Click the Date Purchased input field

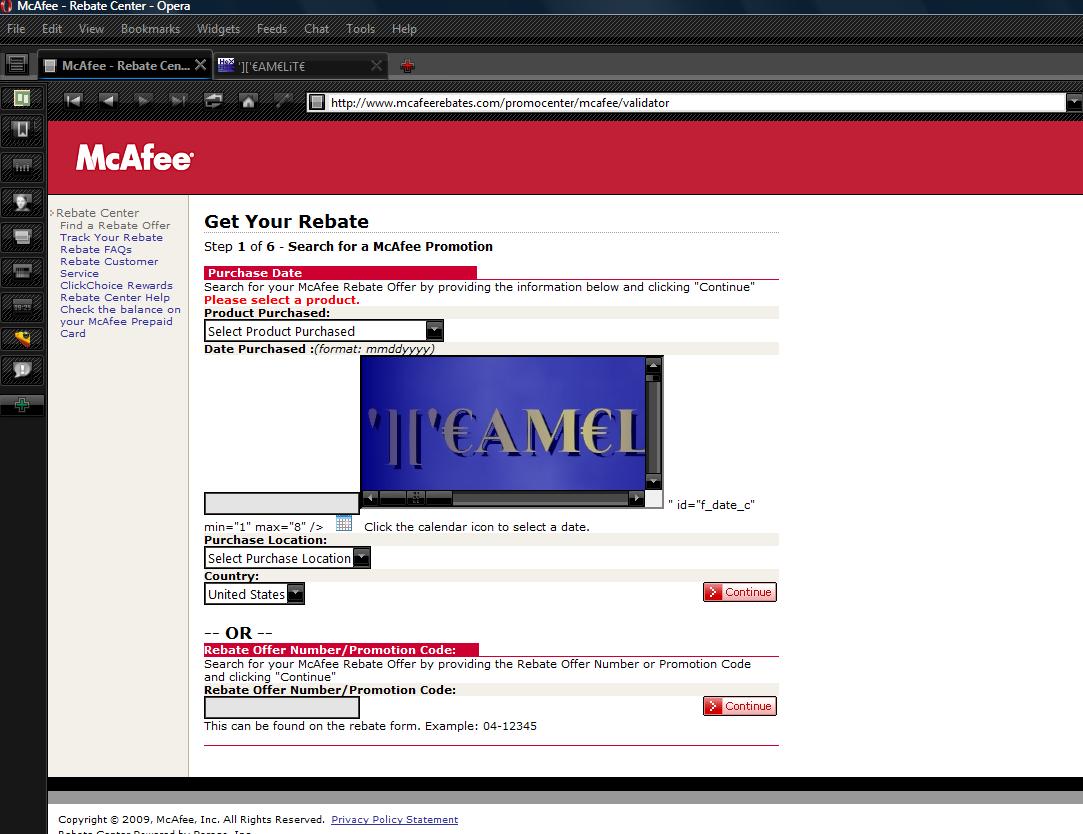coord(282,503)
